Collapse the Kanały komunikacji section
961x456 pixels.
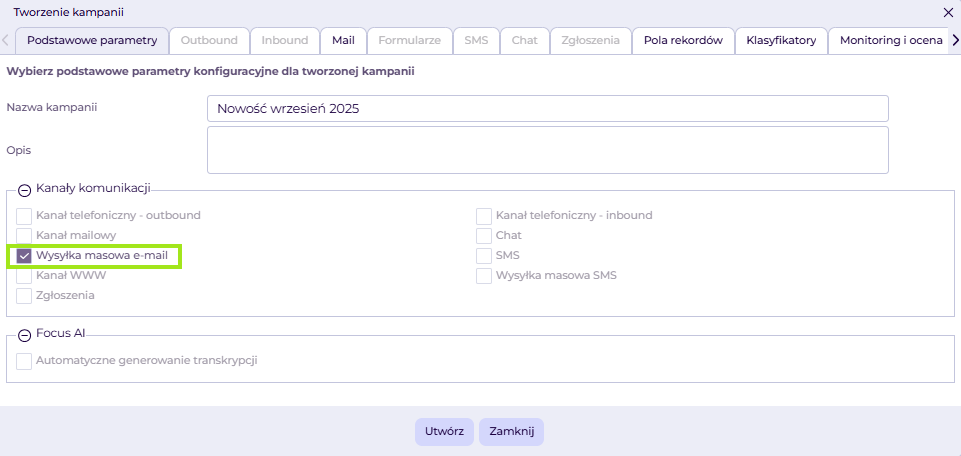(x=25, y=190)
